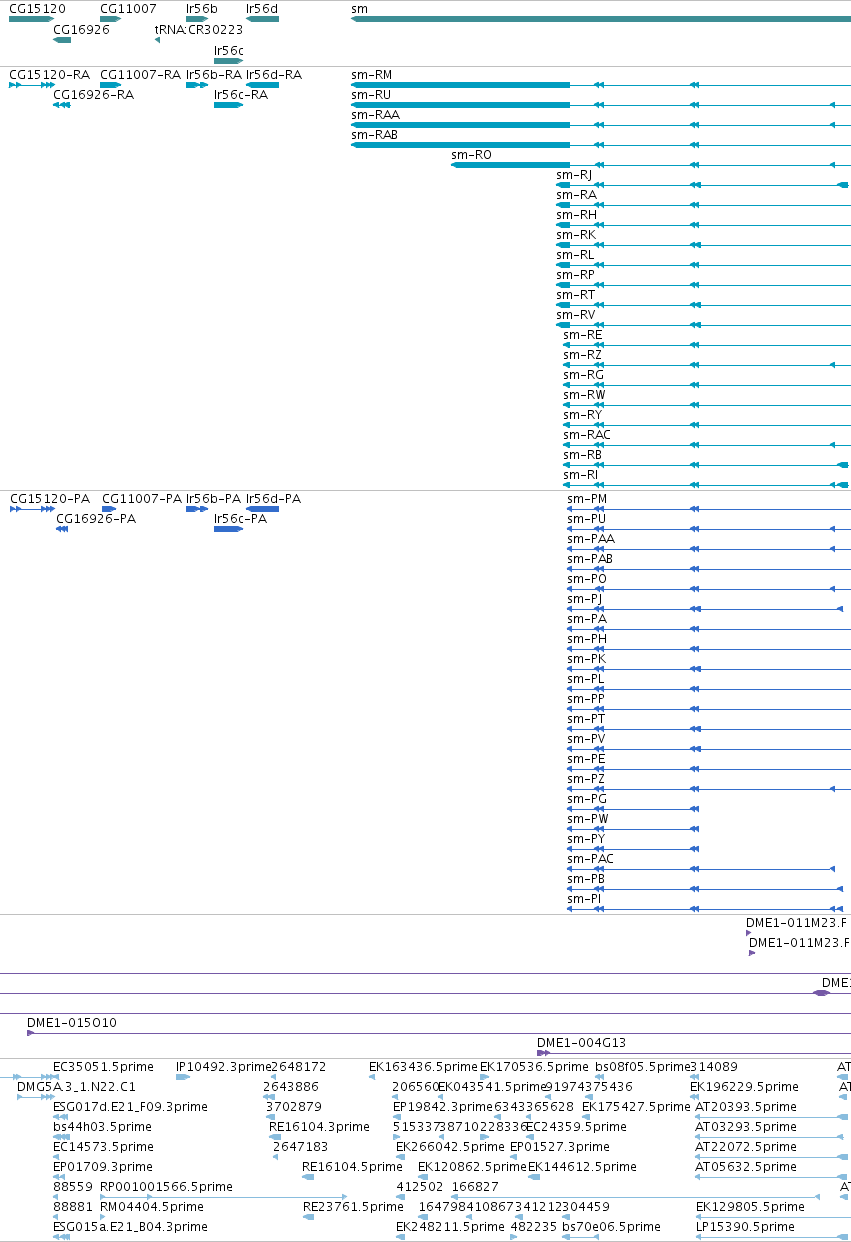Click the EK248211.5prime EST label
The image size is (851, 1242).
pyautogui.click(x=451, y=1227)
